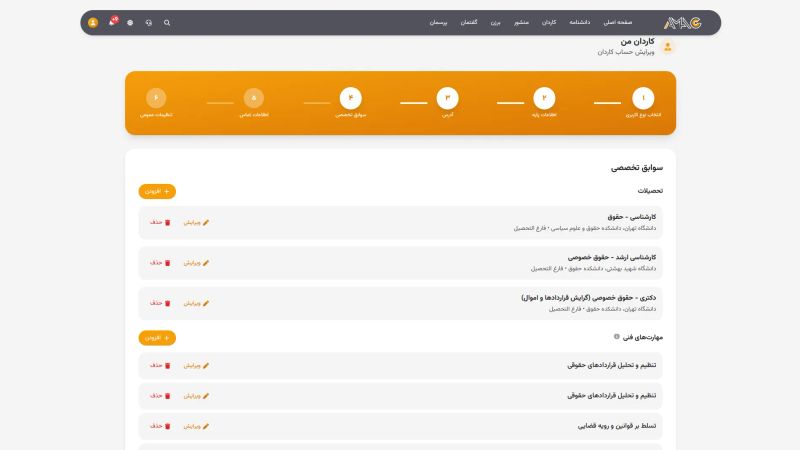This screenshot has height=450, width=800.
Task: Open پرسمان in the navigation bar
Action: (438, 22)
